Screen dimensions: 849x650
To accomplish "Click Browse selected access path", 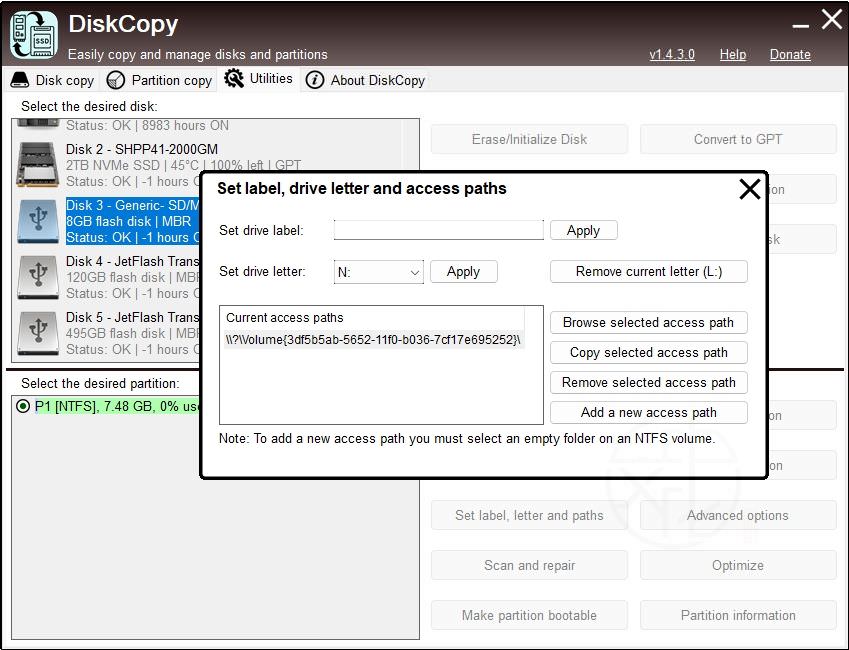I will [x=648, y=322].
